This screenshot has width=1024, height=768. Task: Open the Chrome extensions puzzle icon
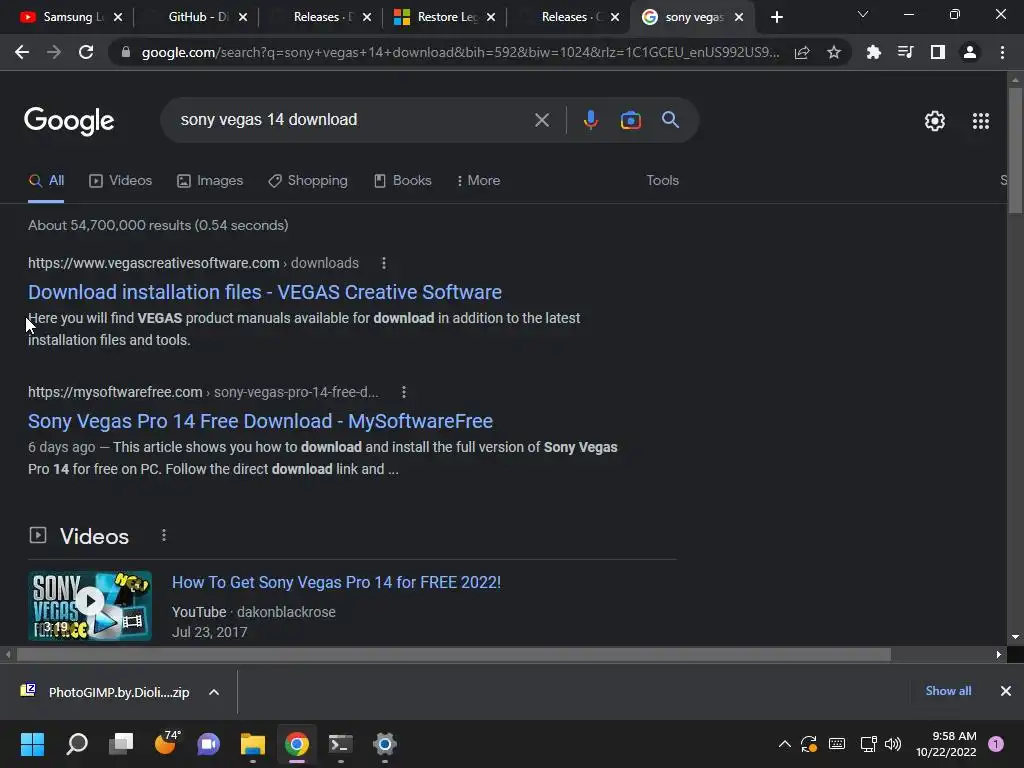coord(873,52)
